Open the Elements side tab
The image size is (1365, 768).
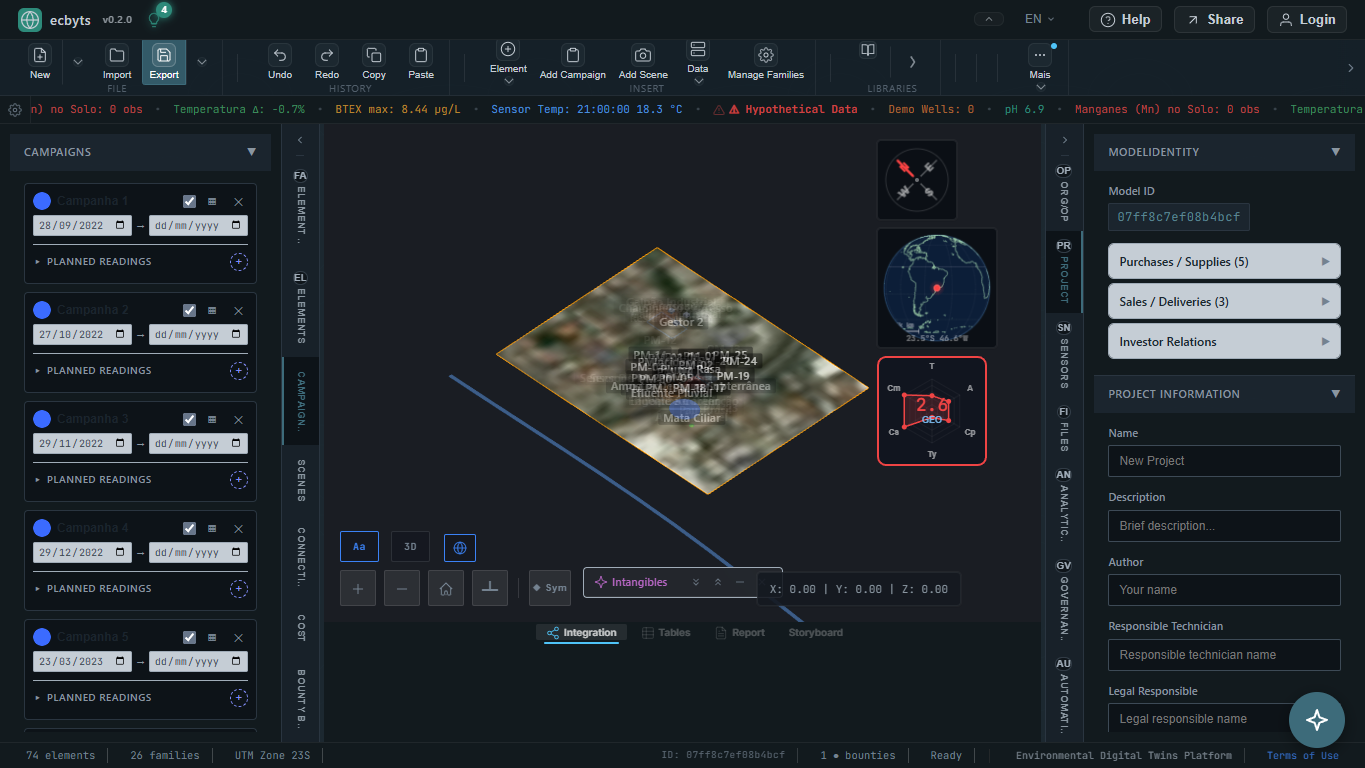coord(300,307)
